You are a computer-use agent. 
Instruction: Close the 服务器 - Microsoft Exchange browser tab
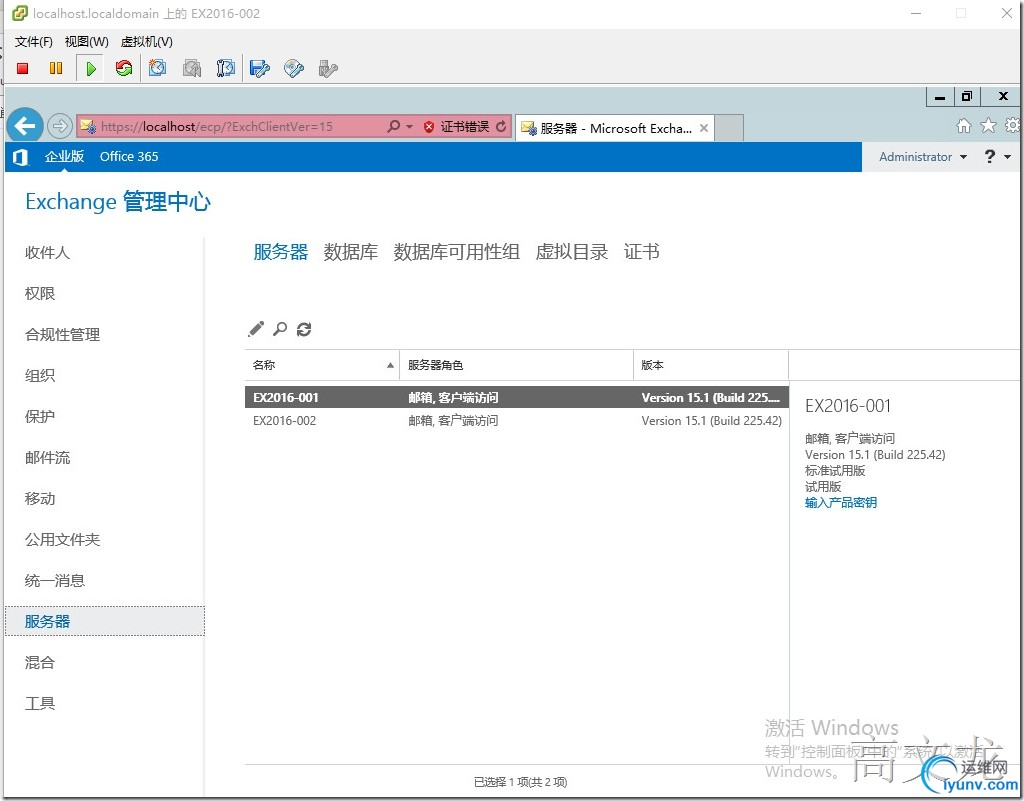pyautogui.click(x=704, y=128)
